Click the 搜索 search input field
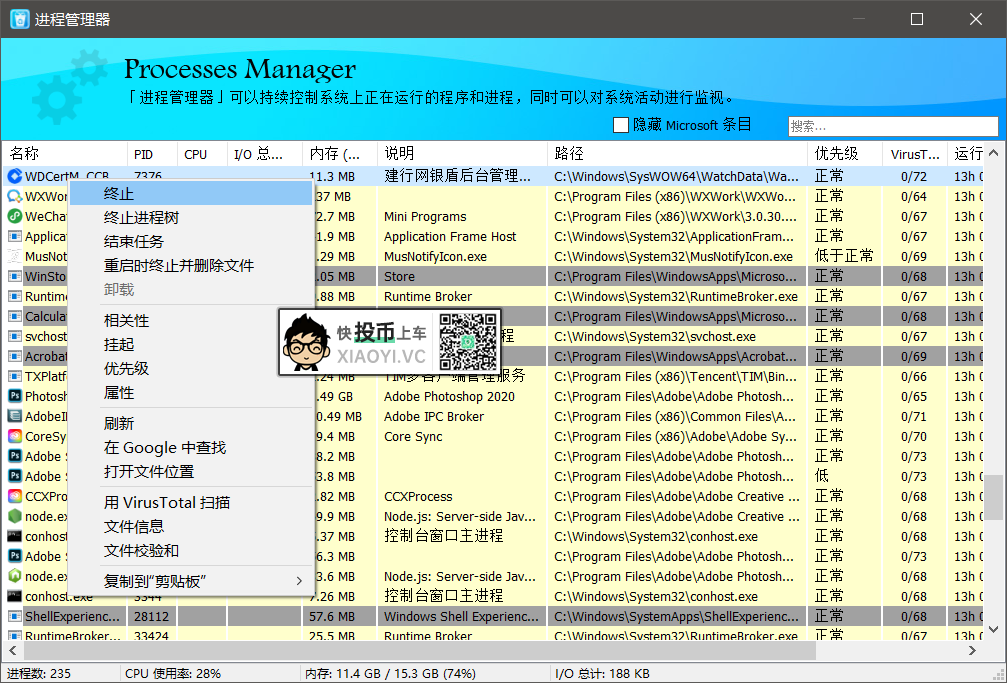 pos(893,126)
